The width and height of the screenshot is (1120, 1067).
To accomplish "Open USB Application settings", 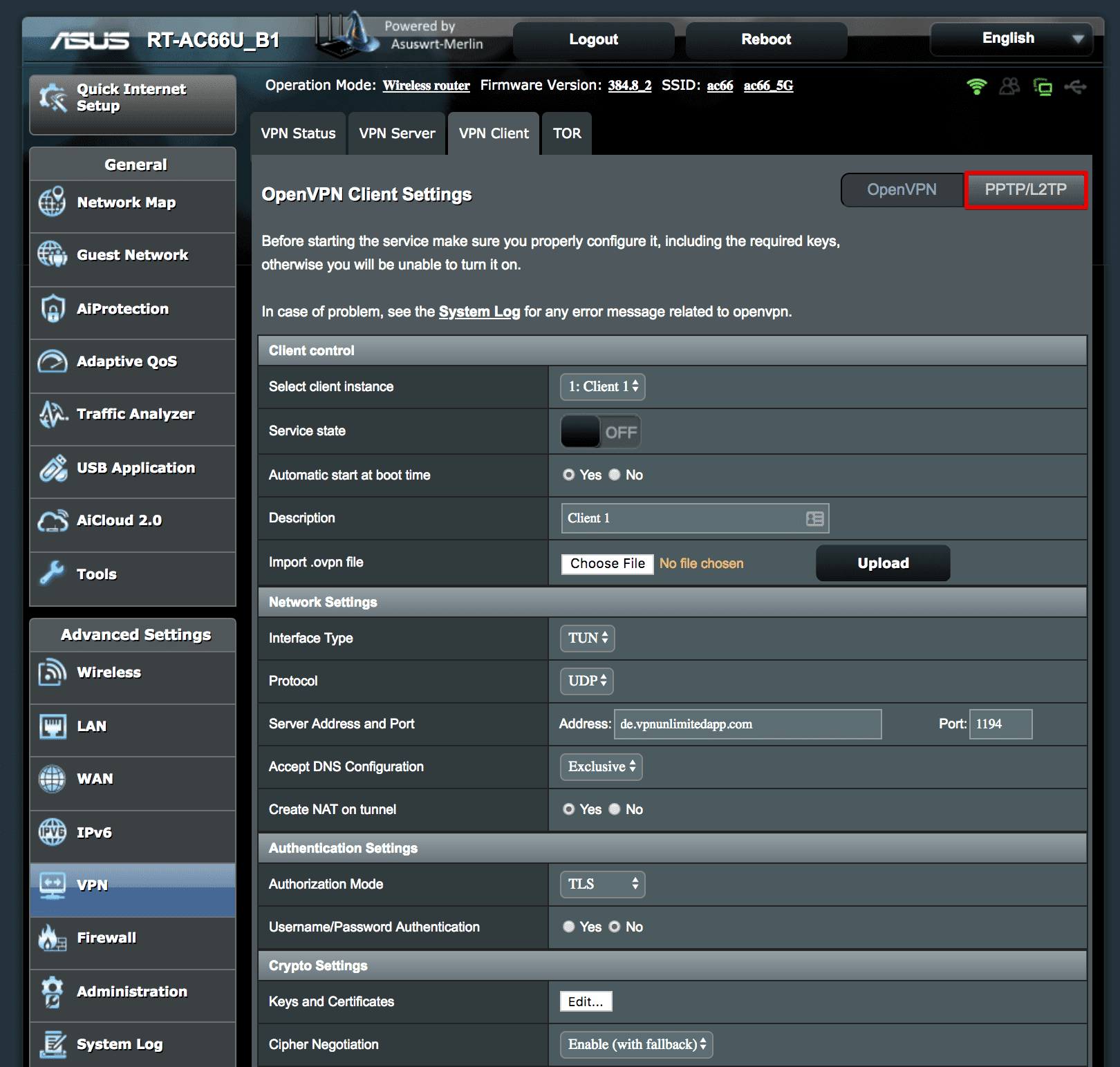I will pos(136,468).
